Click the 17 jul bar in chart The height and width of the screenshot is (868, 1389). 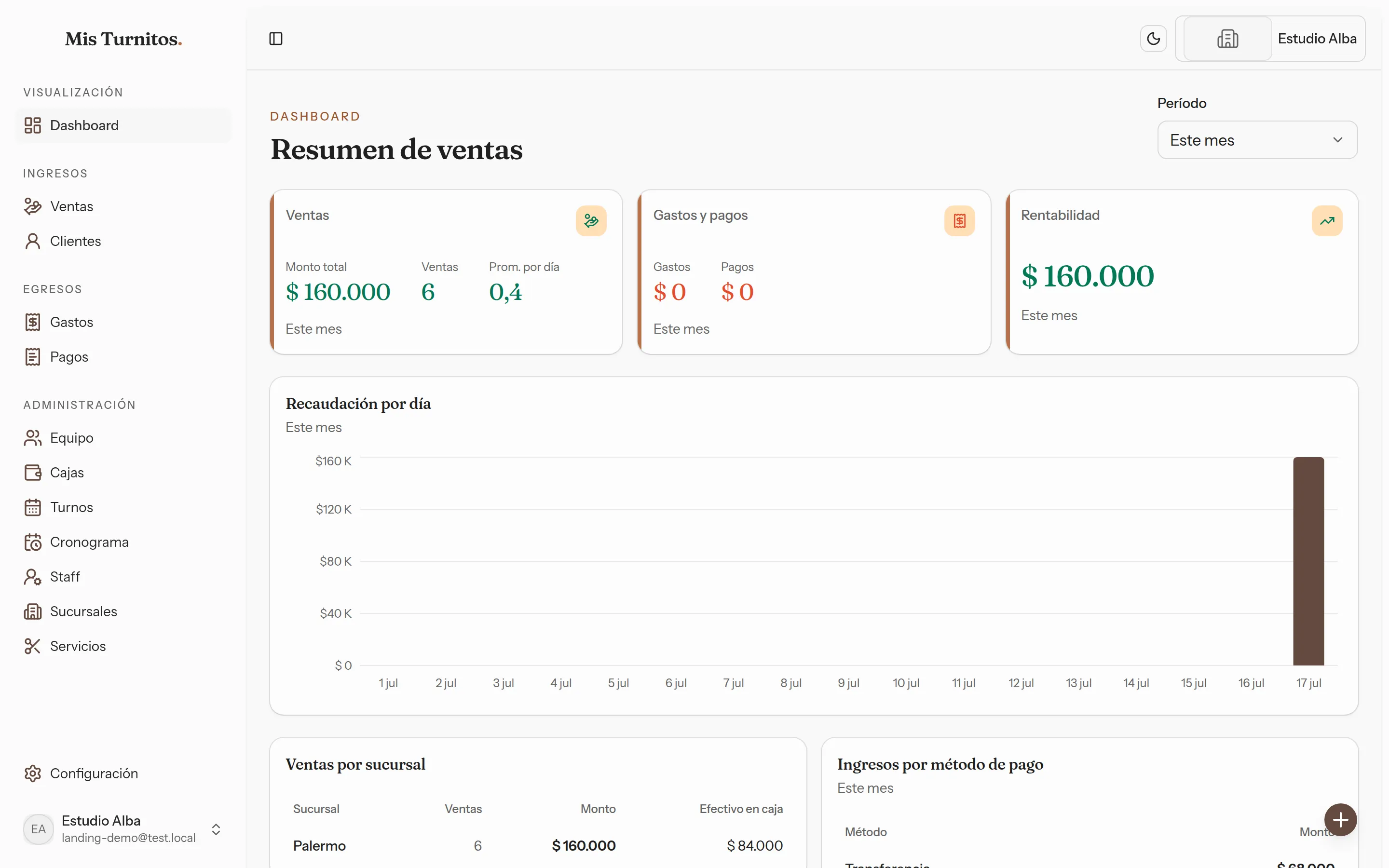(x=1308, y=561)
